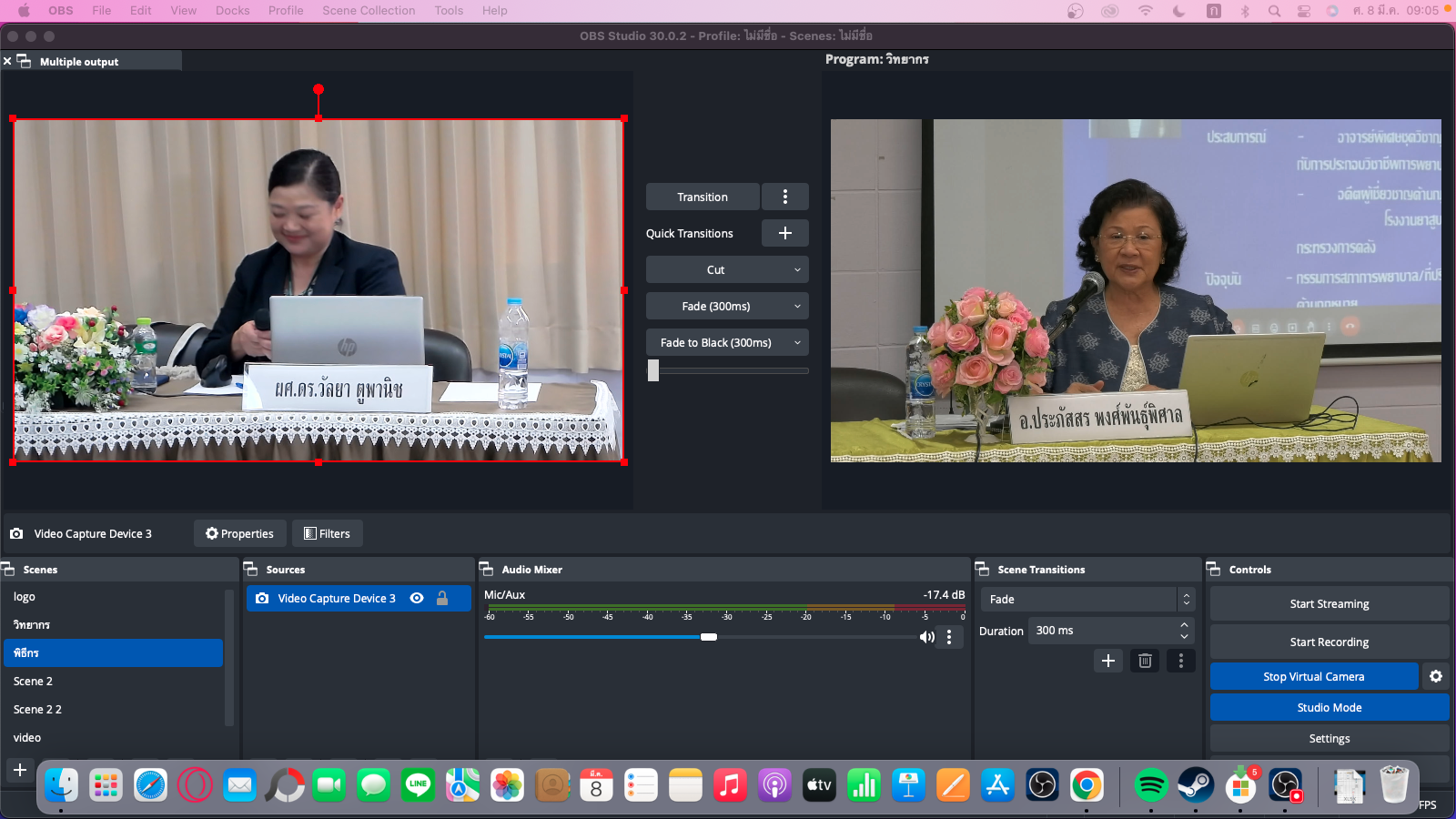This screenshot has width=1456, height=819.
Task: Open Google Chrome from the Dock
Action: tap(1087, 784)
